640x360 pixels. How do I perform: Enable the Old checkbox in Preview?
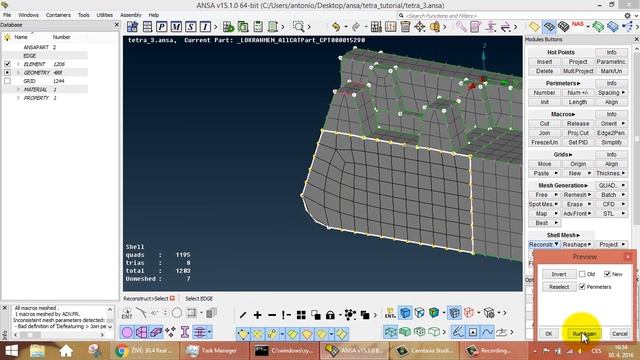click(x=582, y=274)
